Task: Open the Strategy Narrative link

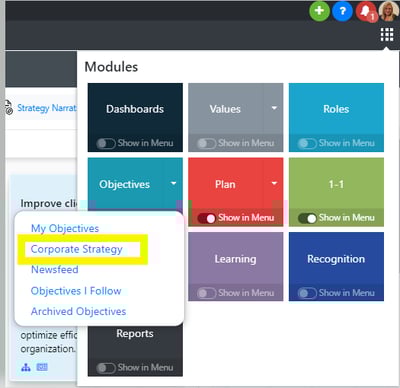Action: [x=47, y=108]
